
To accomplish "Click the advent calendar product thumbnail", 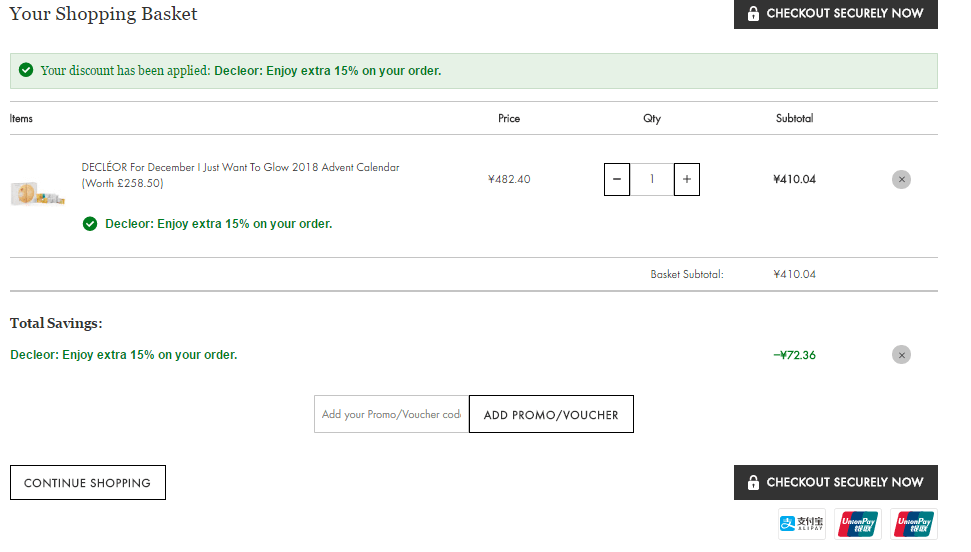I will coord(38,193).
